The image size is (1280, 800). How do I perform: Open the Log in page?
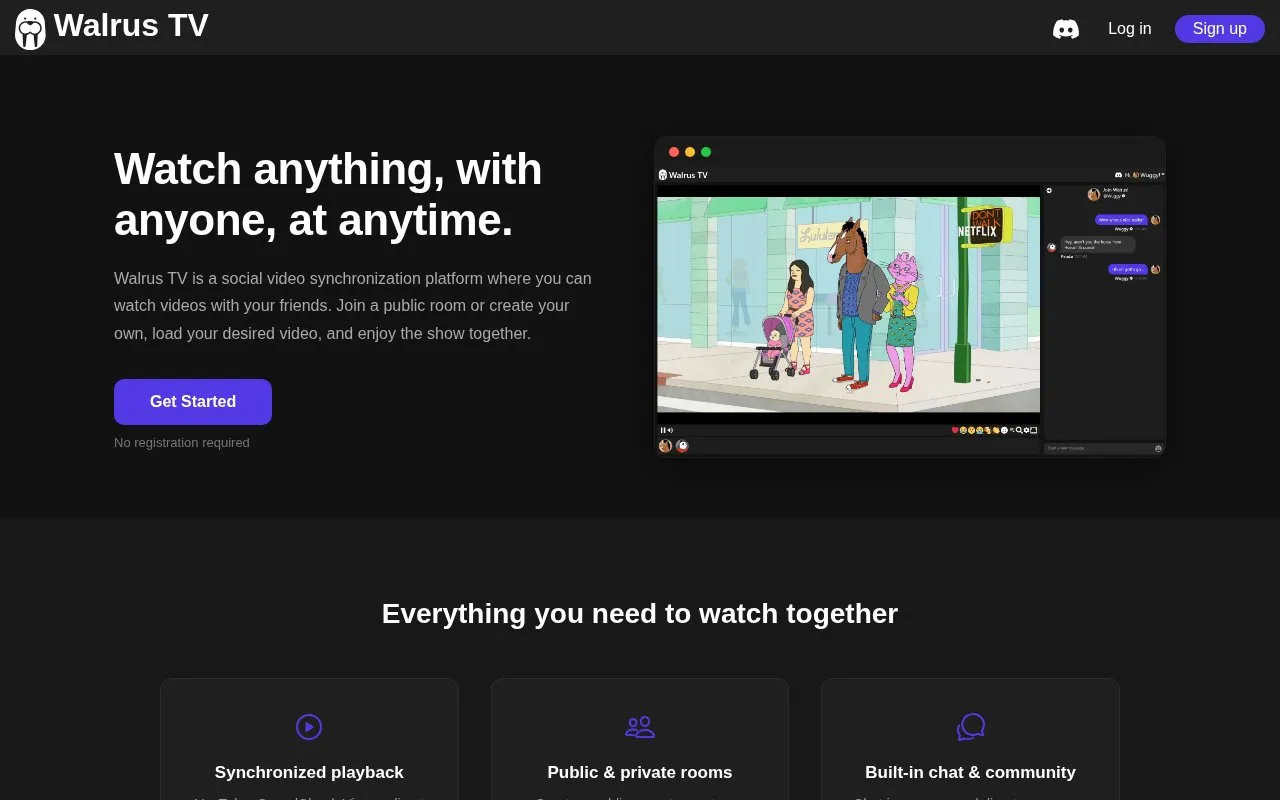click(1130, 29)
